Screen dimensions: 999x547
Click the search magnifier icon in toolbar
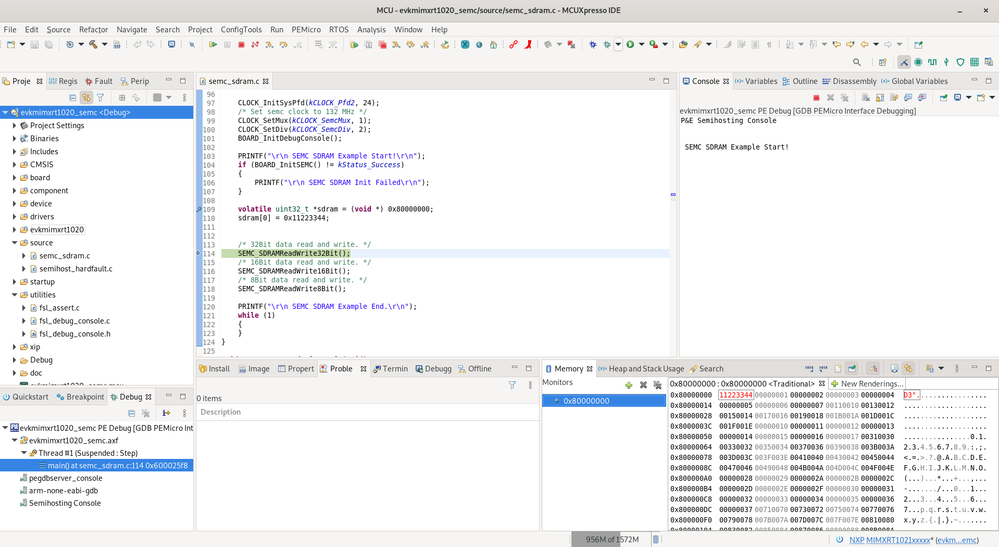[856, 63]
